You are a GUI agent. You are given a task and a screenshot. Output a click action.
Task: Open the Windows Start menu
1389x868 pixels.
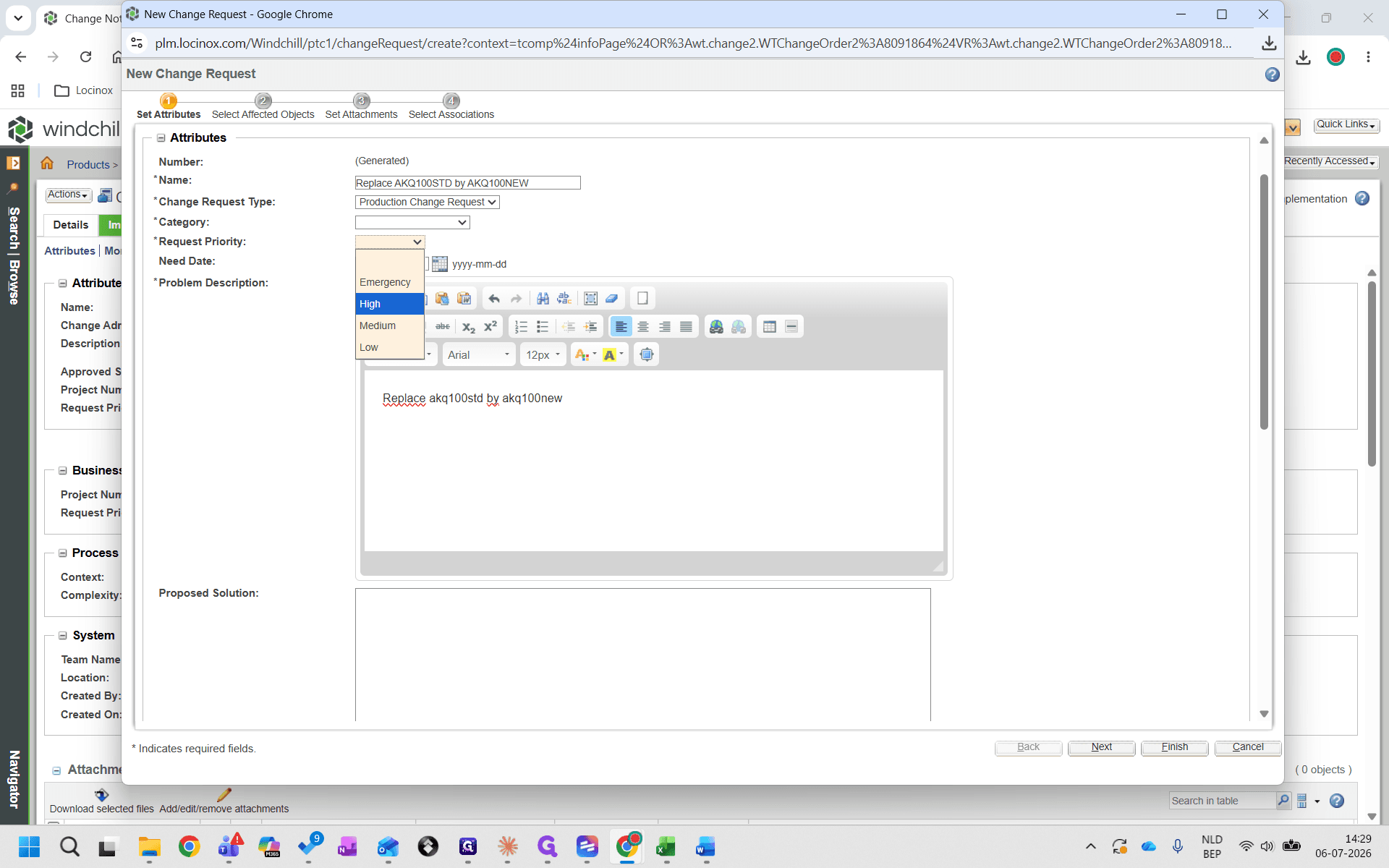pyautogui.click(x=29, y=846)
